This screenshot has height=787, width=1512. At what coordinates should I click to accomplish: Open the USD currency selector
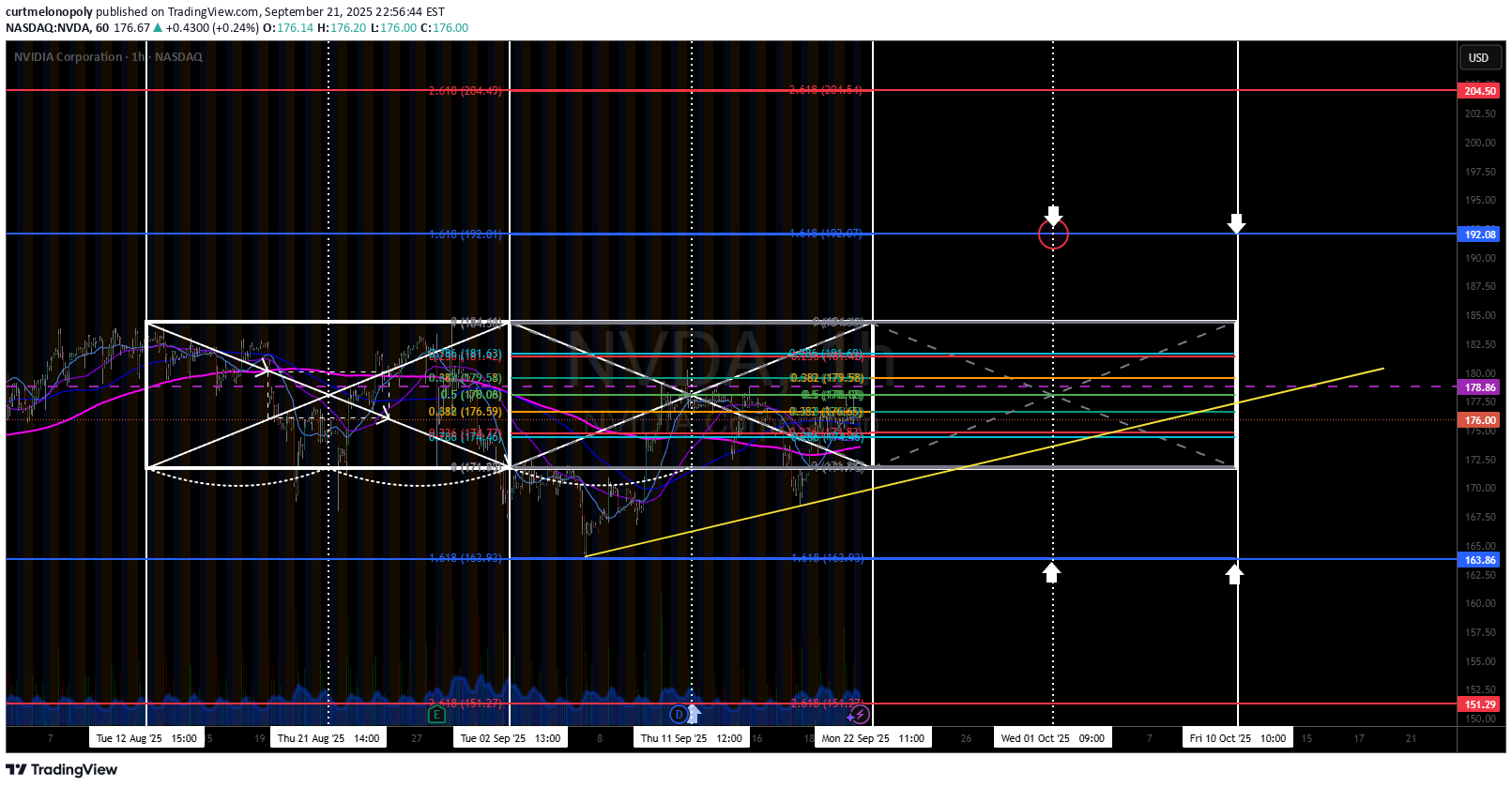click(x=1478, y=58)
